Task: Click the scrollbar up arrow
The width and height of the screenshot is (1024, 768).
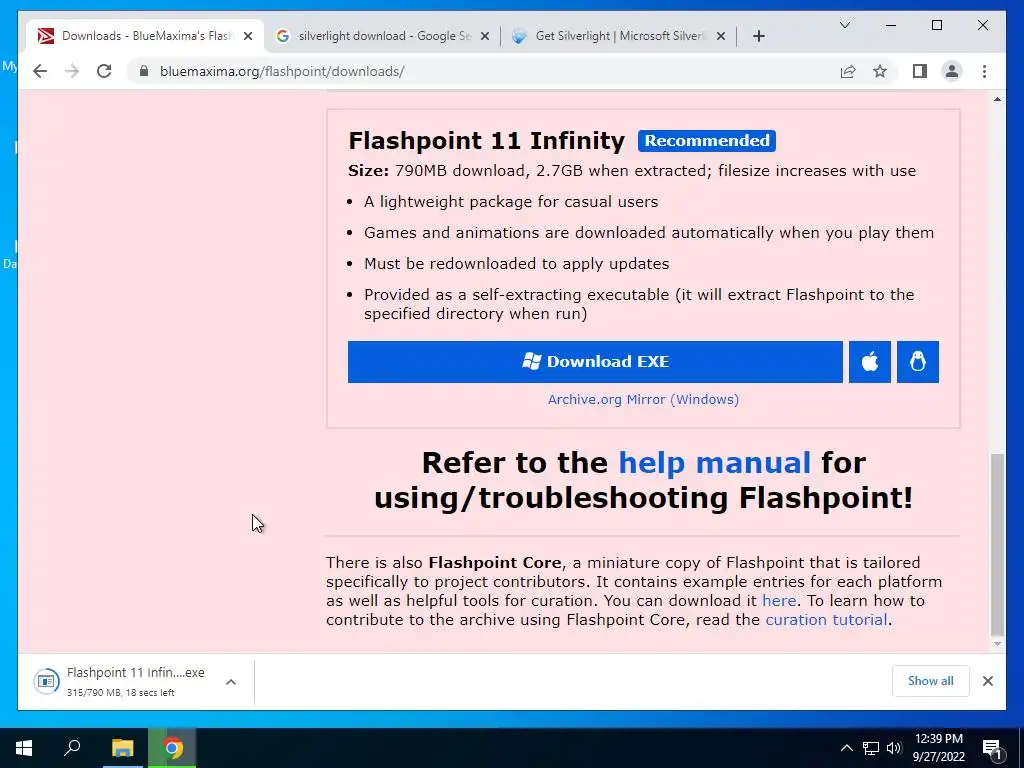Action: (x=997, y=99)
